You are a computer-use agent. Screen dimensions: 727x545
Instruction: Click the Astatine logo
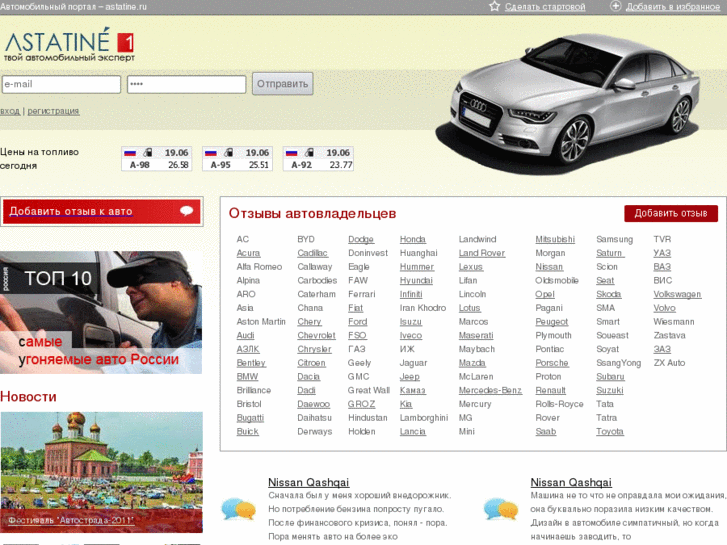[x=70, y=45]
